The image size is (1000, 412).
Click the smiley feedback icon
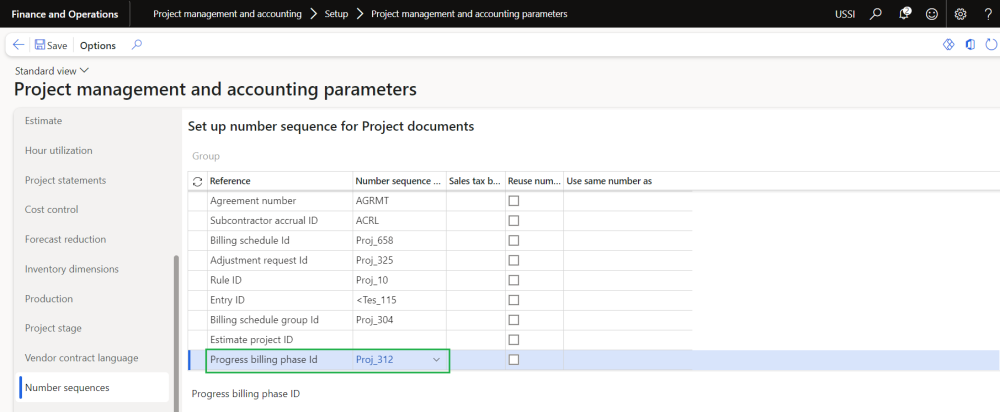click(932, 14)
